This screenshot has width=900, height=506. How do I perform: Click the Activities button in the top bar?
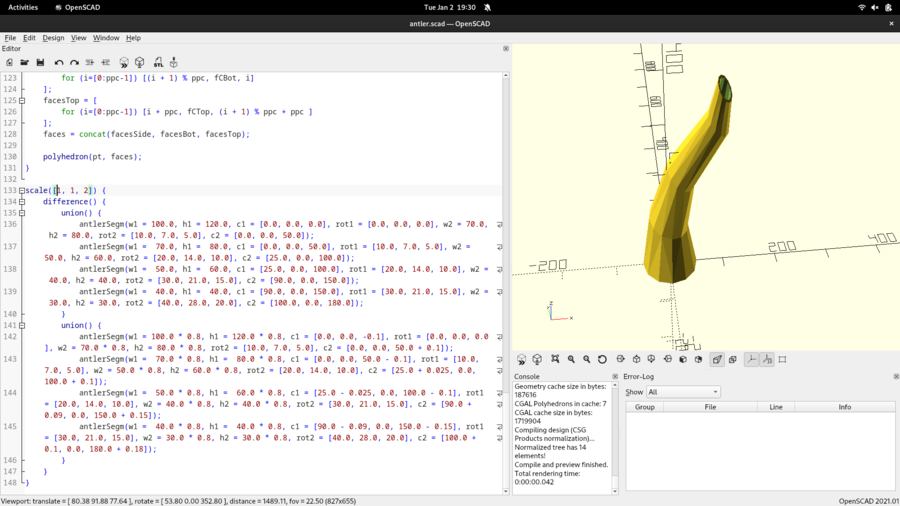pyautogui.click(x=22, y=7)
